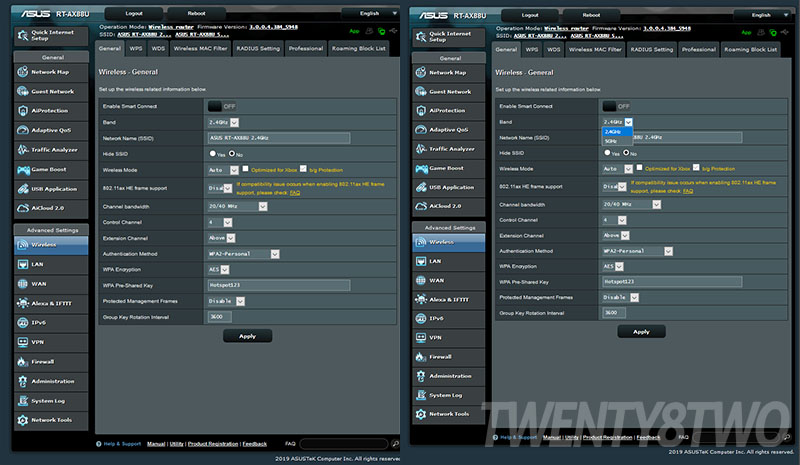Select Wireless settings in left window sidebar
The height and width of the screenshot is (465, 800).
tap(51, 245)
